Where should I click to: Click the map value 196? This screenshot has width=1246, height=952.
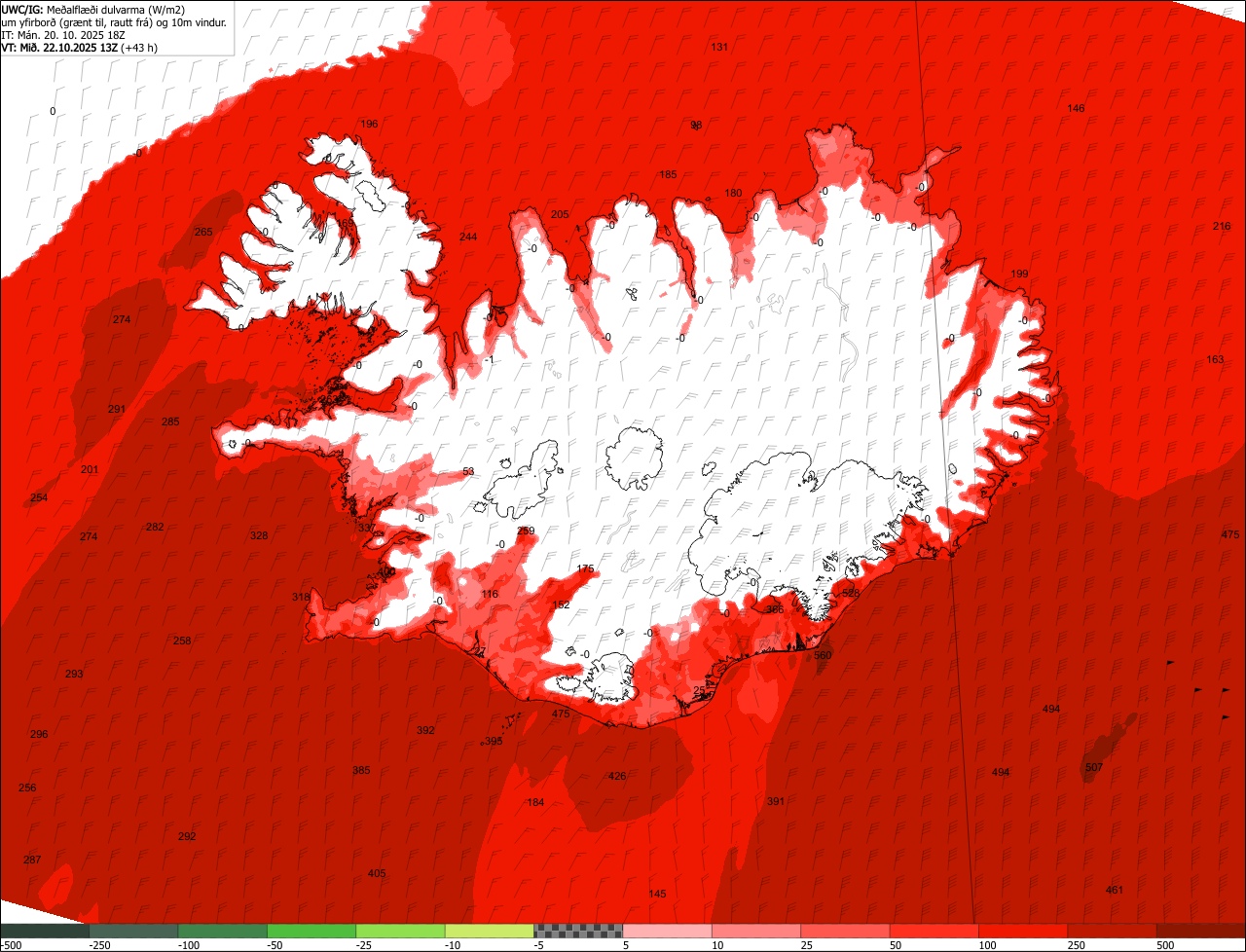point(369,124)
